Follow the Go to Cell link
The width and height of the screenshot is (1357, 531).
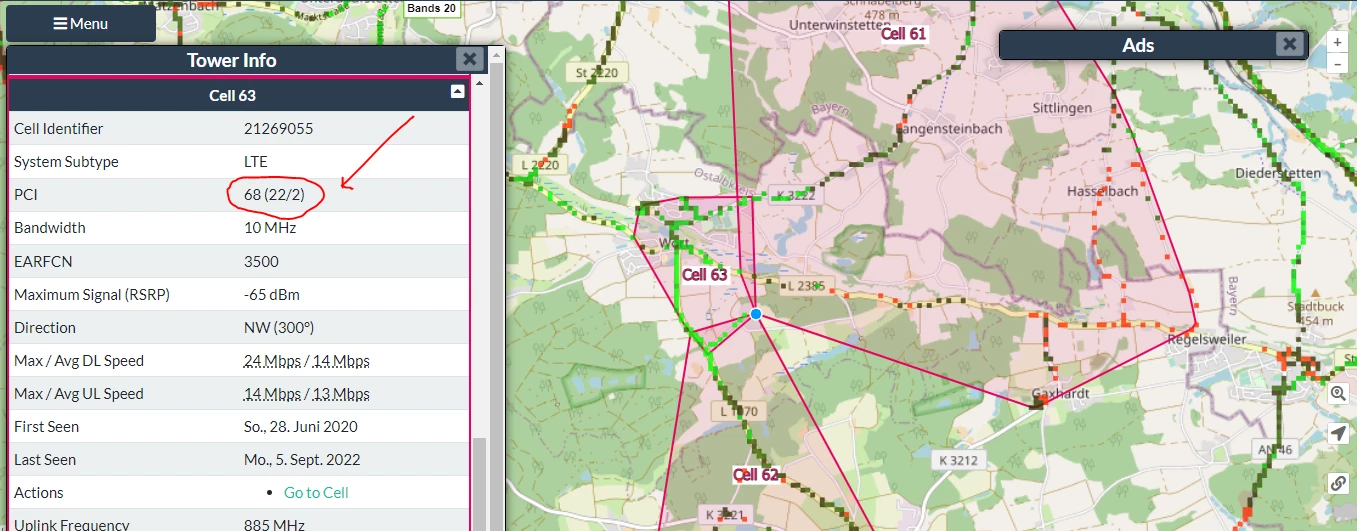click(x=316, y=492)
